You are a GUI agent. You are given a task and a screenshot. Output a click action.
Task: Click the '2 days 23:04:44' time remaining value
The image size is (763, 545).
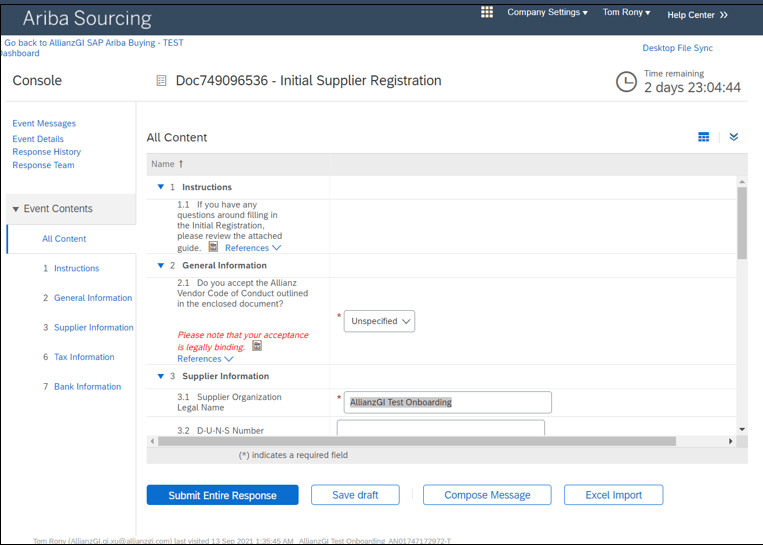tap(692, 88)
